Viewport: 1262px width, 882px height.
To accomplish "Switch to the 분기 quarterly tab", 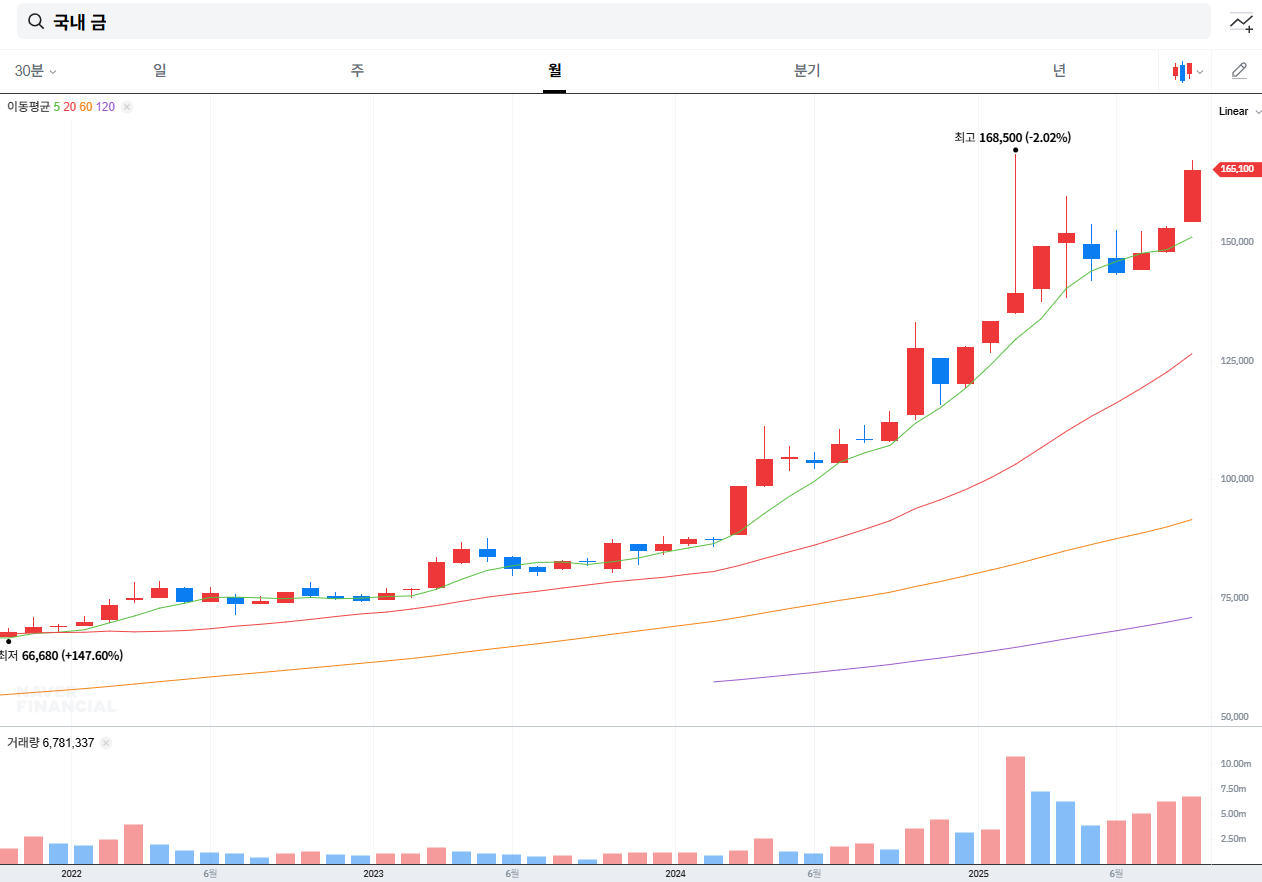I will click(807, 70).
